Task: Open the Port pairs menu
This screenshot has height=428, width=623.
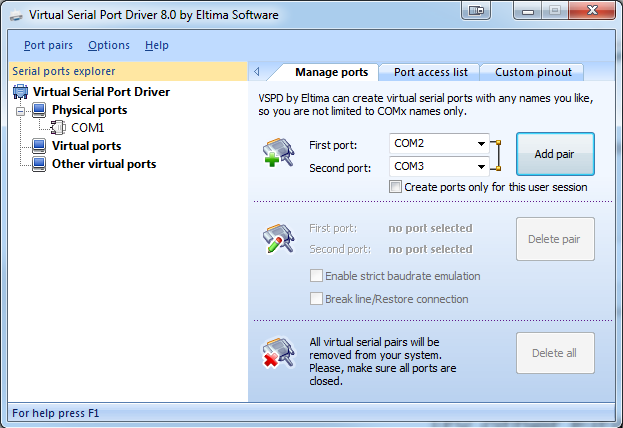Action: click(48, 45)
